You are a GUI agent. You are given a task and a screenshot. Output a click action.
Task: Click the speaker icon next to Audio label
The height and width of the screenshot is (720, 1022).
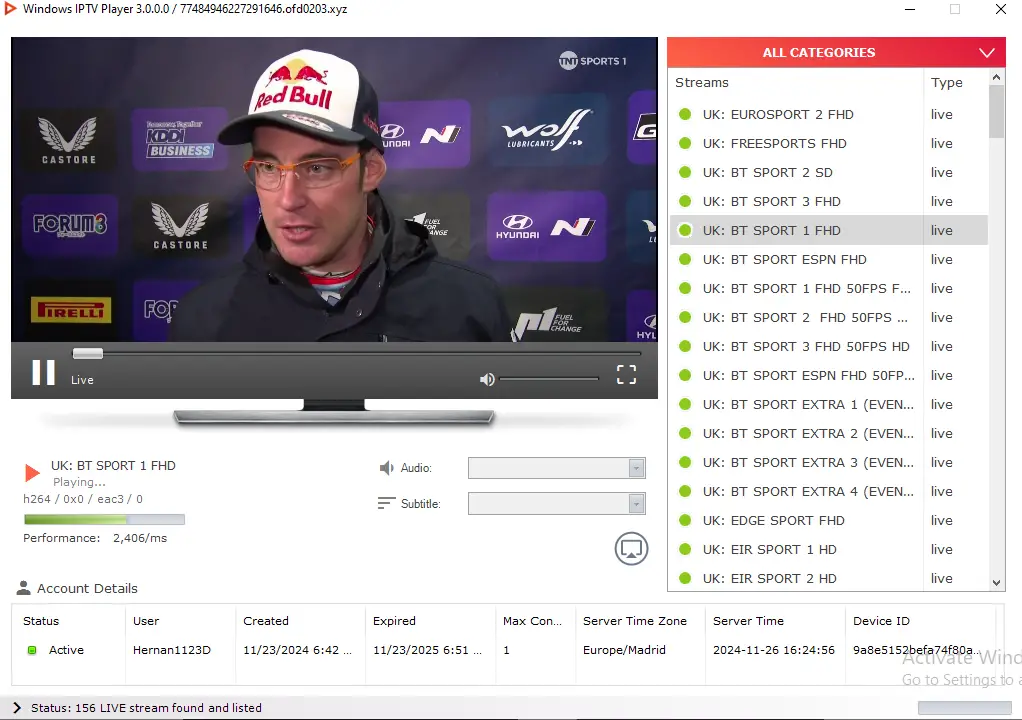pos(387,468)
